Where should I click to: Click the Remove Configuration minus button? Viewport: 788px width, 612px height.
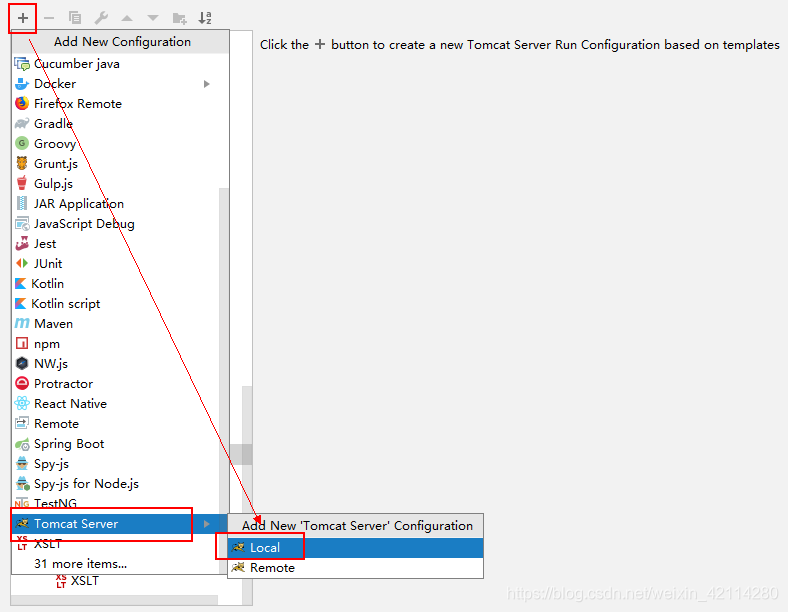point(49,18)
